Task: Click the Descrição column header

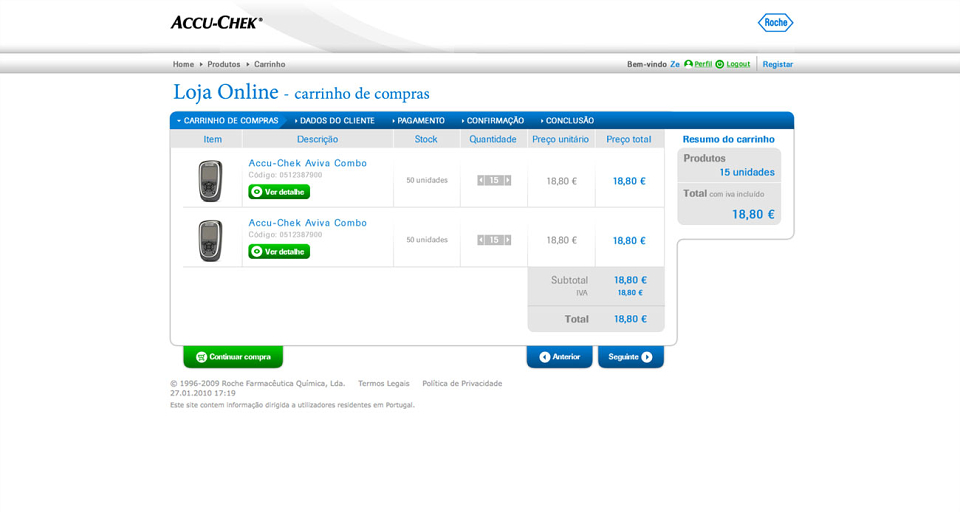Action: tap(317, 139)
